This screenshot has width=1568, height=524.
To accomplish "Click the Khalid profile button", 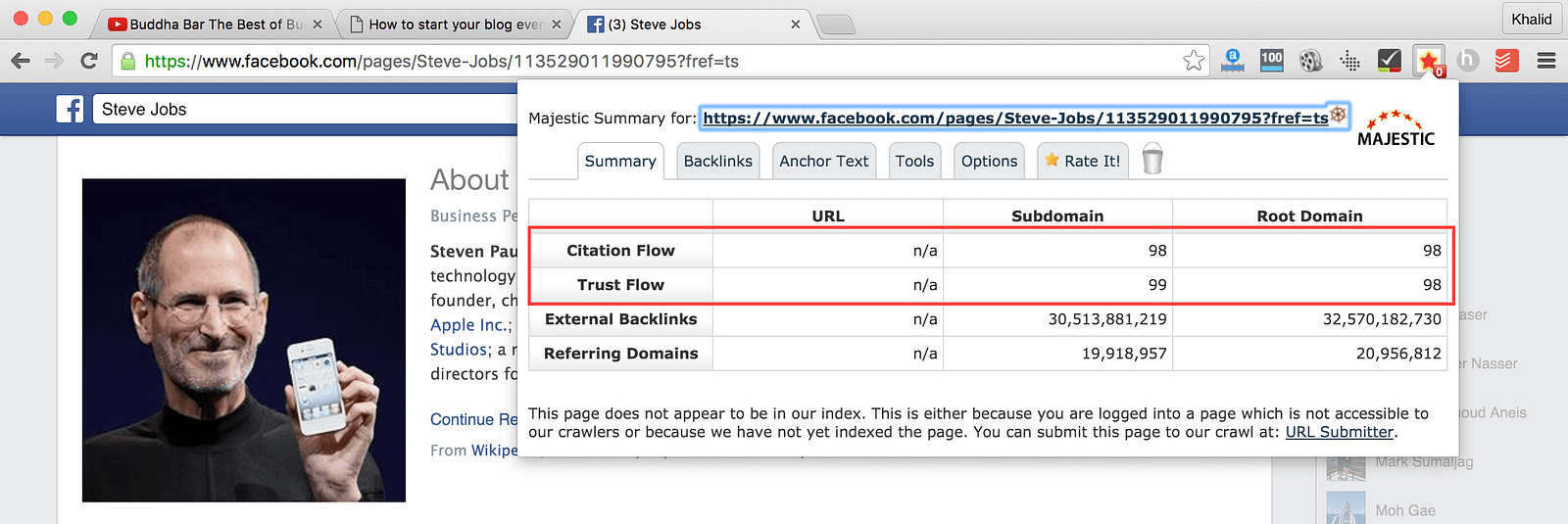I will [x=1531, y=19].
